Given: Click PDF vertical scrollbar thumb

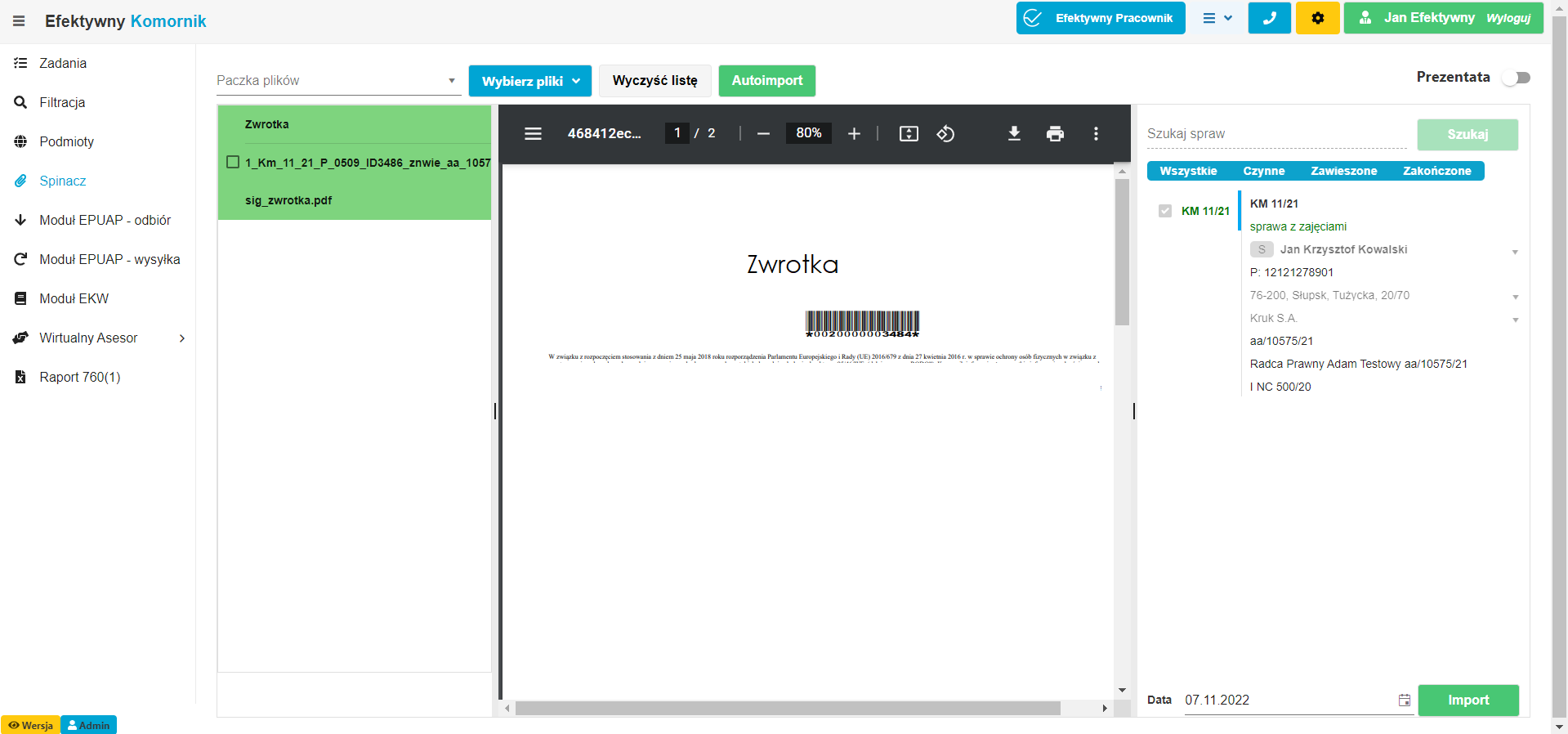Looking at the screenshot, I should [1122, 253].
